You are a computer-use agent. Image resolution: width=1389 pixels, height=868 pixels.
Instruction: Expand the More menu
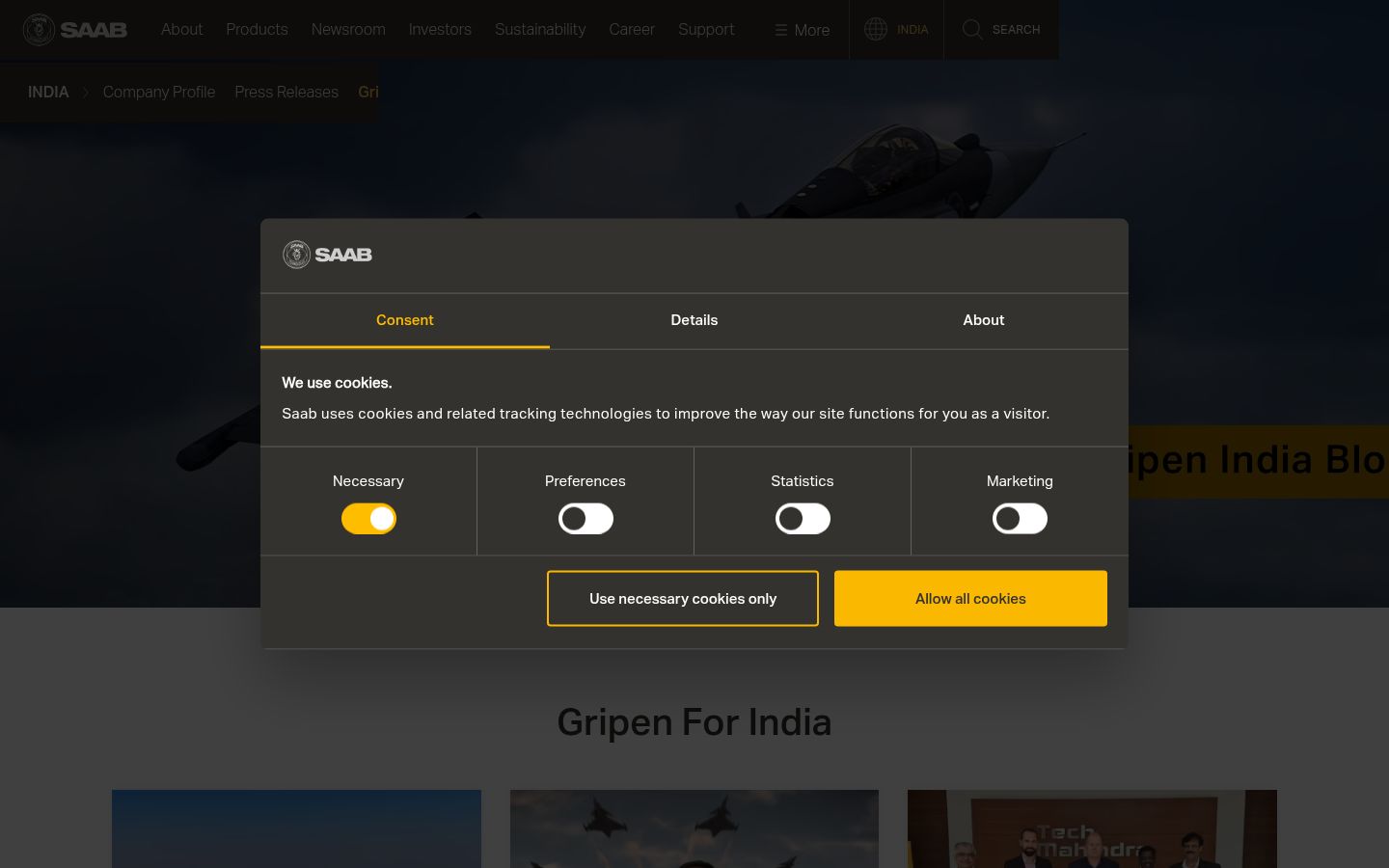(x=803, y=30)
